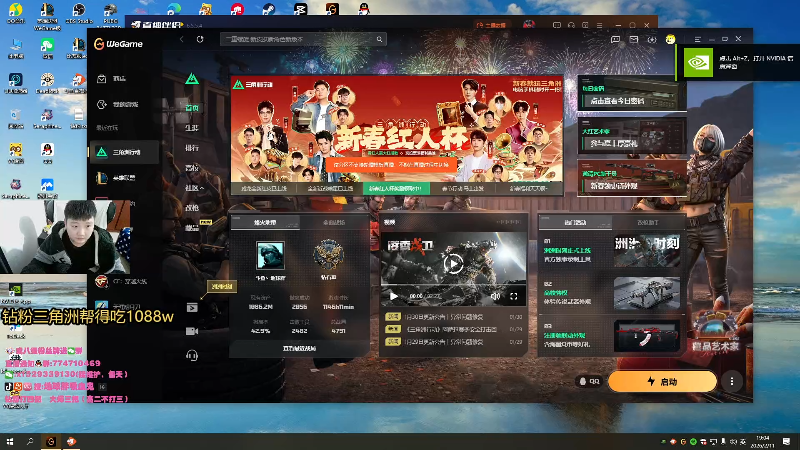The image size is (800, 450).
Task: Open the taskbar notification center
Action: click(x=786, y=441)
